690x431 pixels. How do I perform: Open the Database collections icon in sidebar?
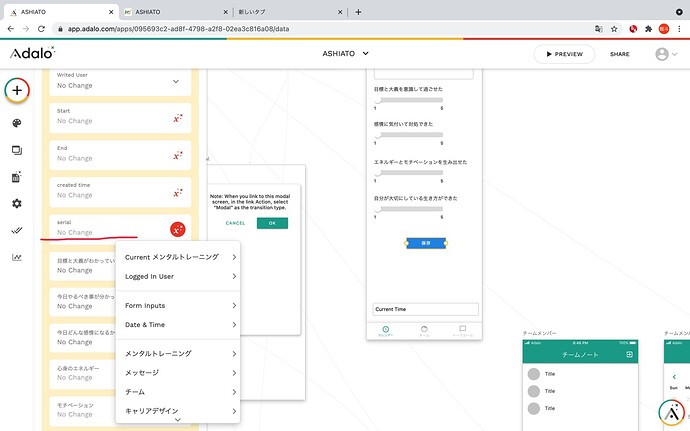(x=17, y=177)
